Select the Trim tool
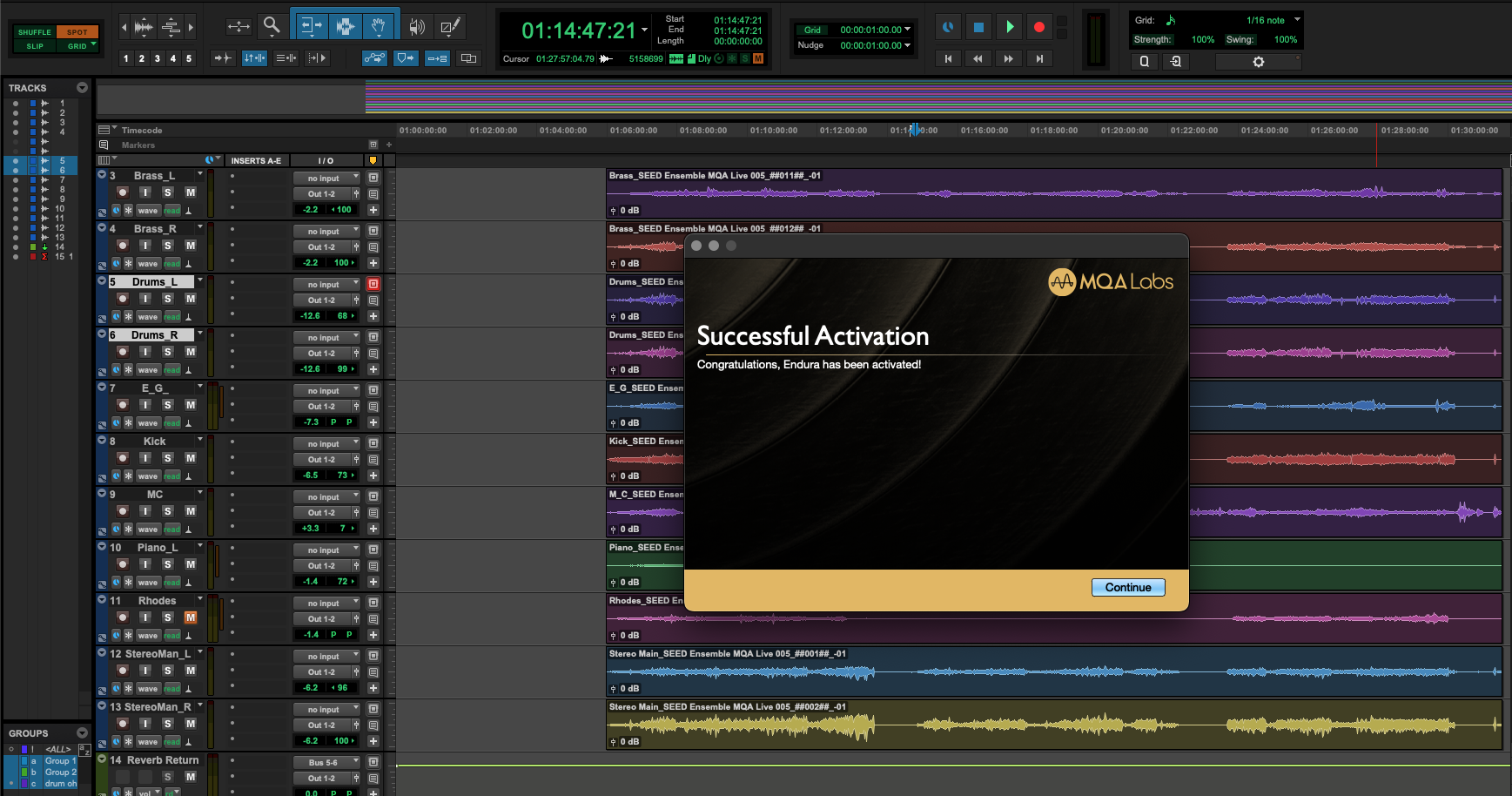 tap(311, 26)
